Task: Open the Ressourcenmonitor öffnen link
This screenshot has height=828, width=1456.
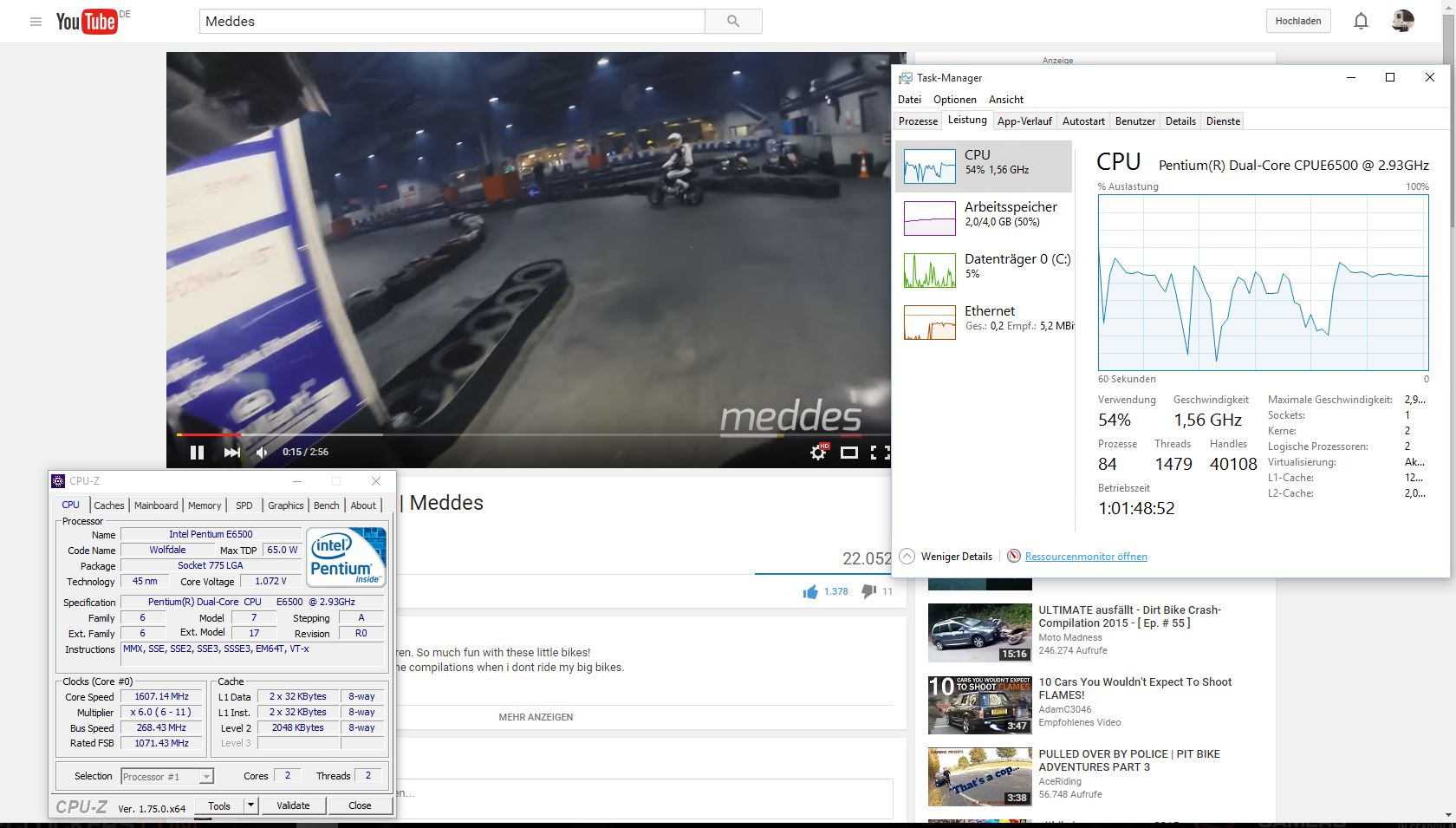Action: tap(1086, 557)
